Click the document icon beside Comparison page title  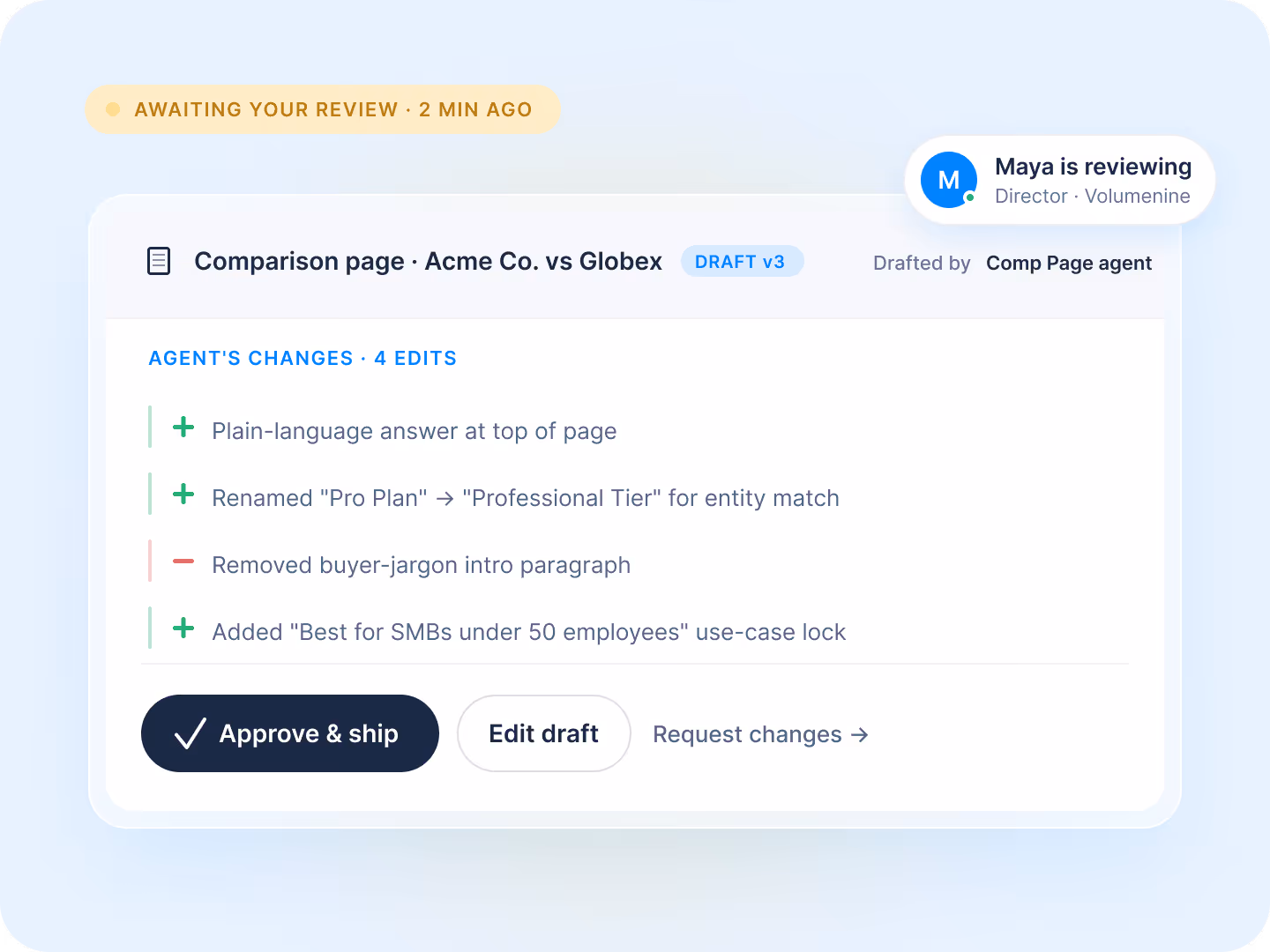(x=159, y=261)
